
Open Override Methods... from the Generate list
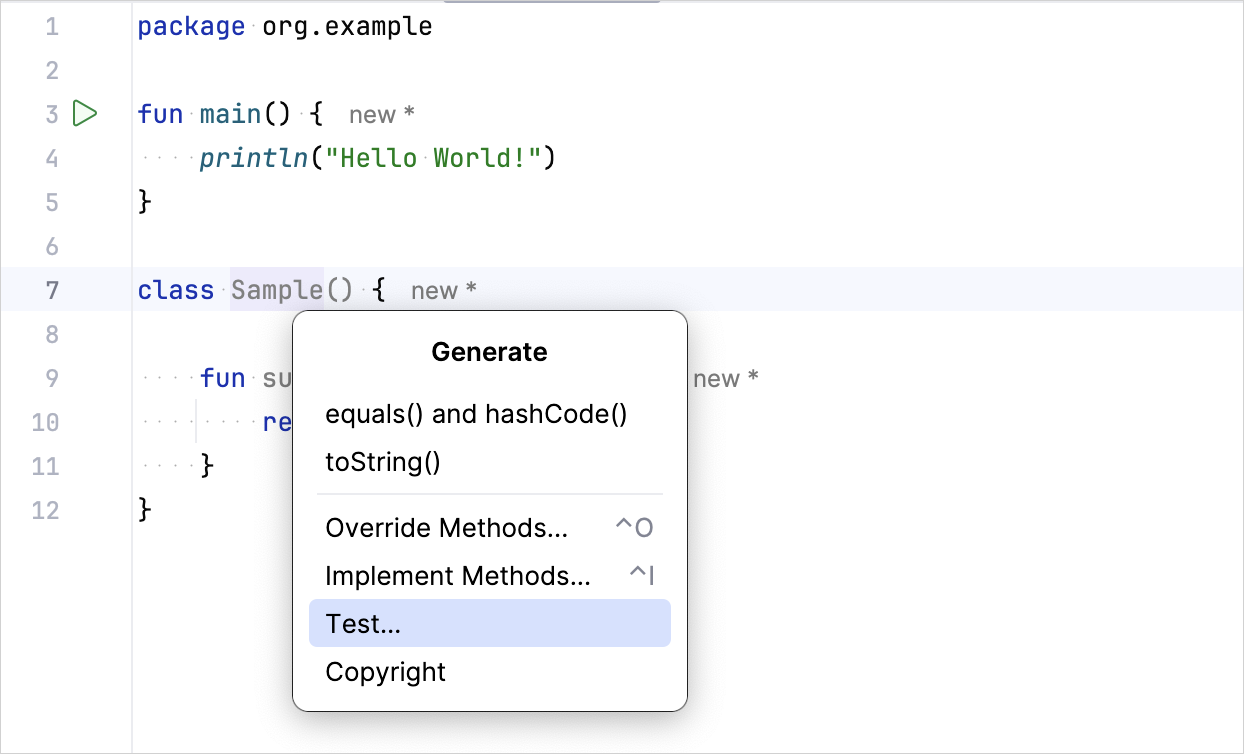click(447, 528)
